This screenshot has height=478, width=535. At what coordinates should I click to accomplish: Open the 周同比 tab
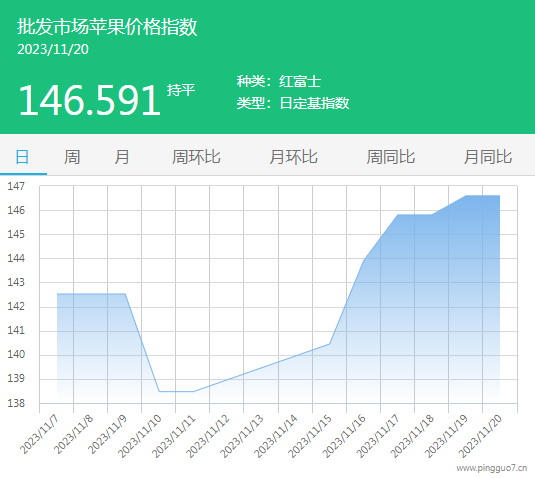coord(391,157)
